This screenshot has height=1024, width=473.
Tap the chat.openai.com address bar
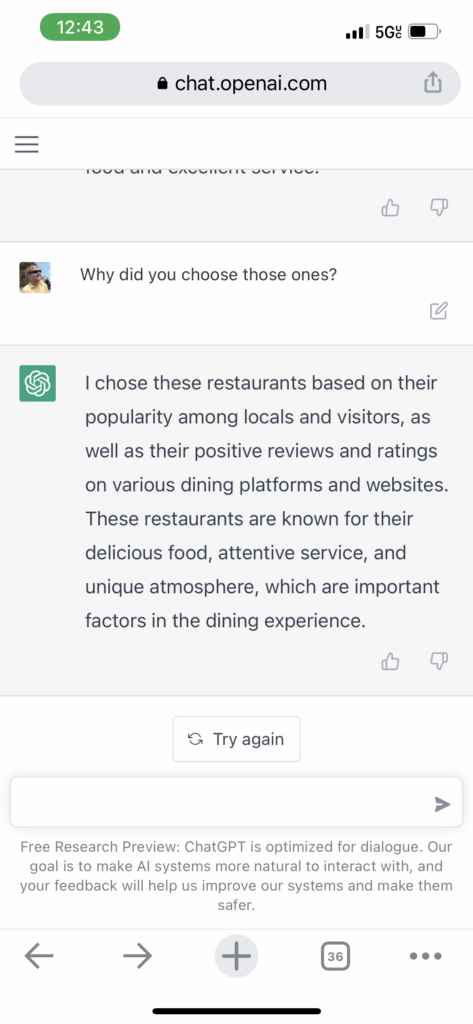pyautogui.click(x=240, y=84)
